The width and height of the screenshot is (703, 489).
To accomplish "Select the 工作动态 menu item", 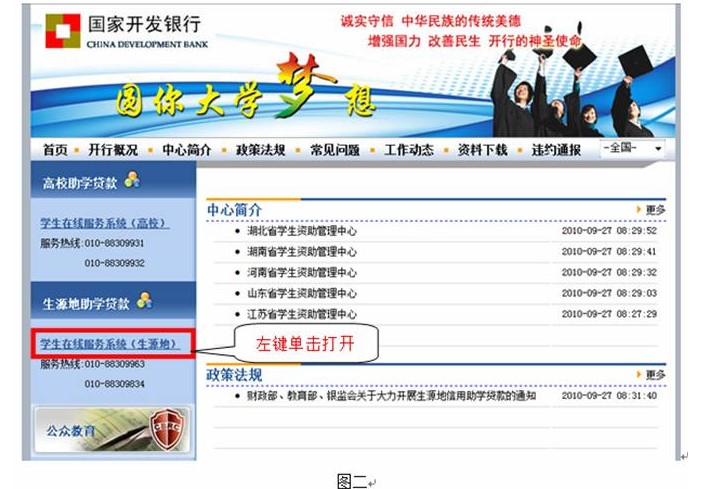I will [x=409, y=150].
